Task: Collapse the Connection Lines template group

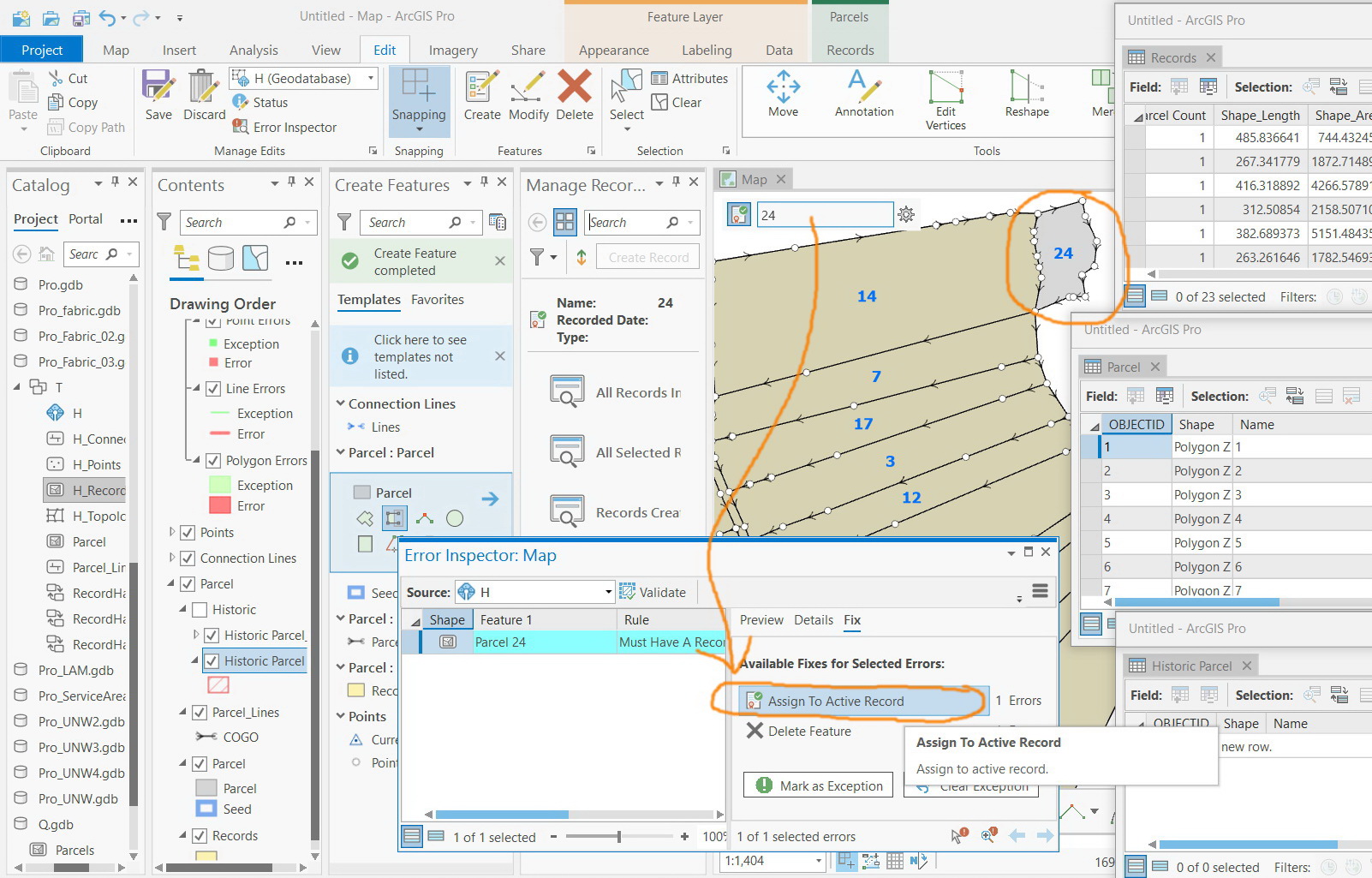Action: 341,403
